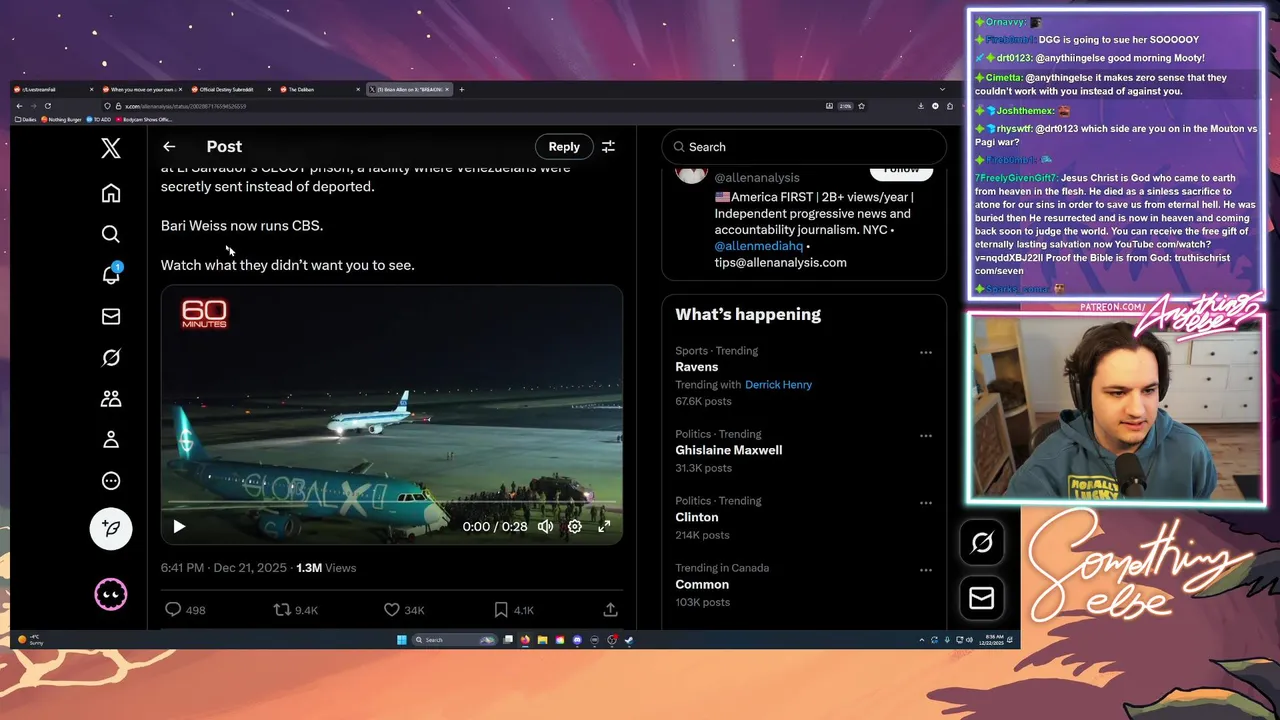Screen dimensions: 1280x720
Task: Open the Nothing Burger bookmark
Action: [x=61, y=120]
